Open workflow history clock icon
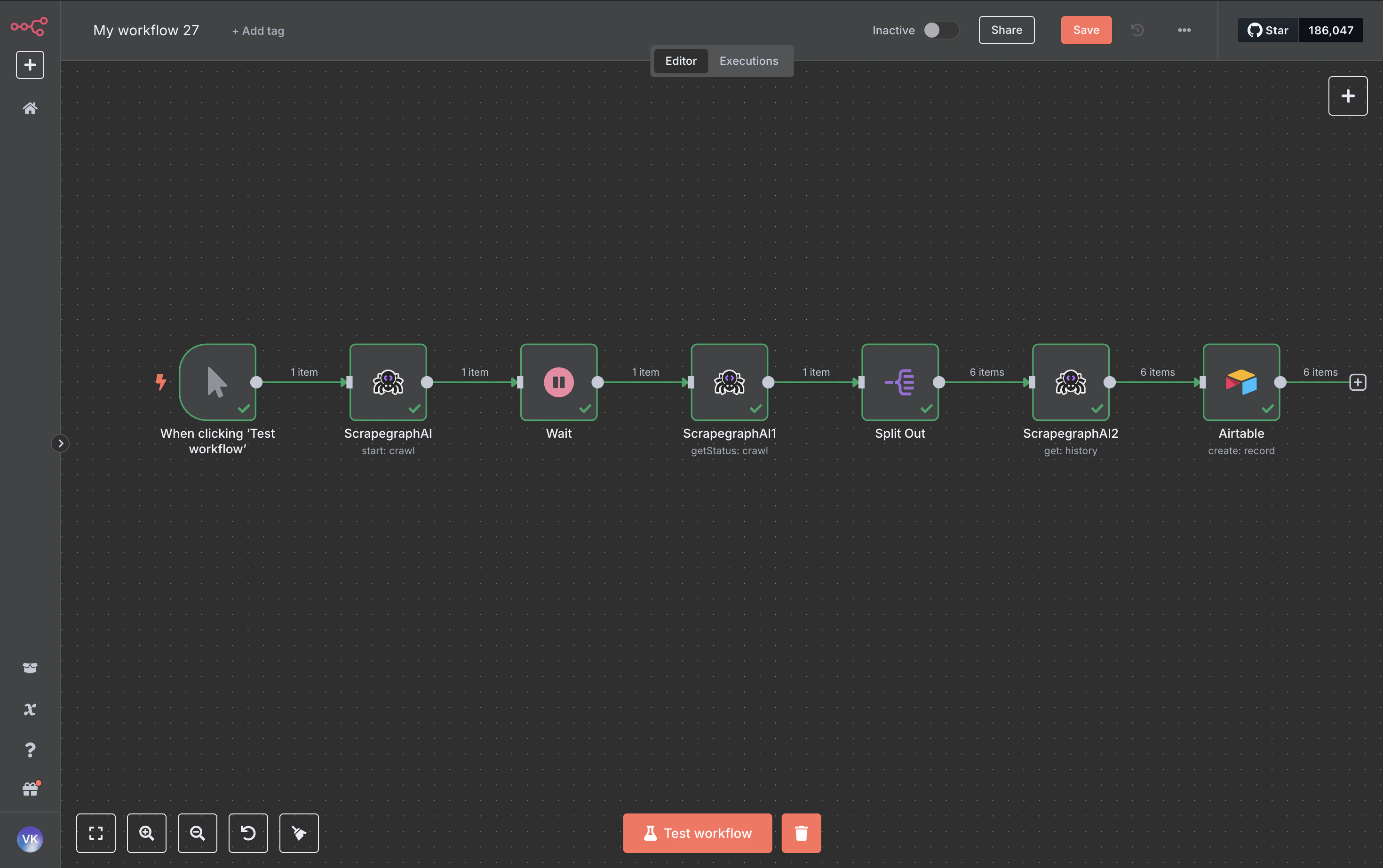1383x868 pixels. pos(1137,30)
